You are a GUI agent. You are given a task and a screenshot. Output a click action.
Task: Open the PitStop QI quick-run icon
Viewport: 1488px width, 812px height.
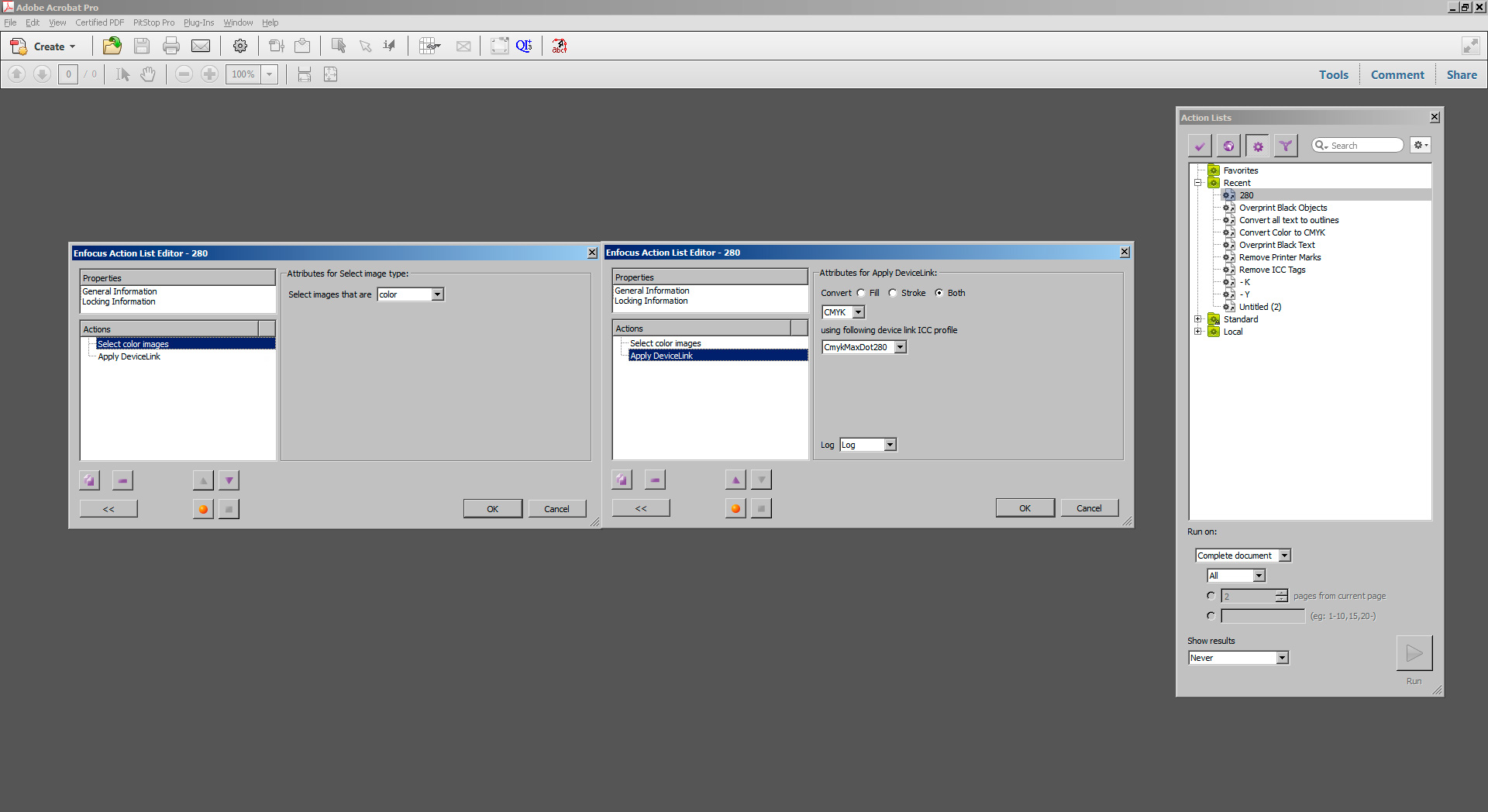coord(524,46)
